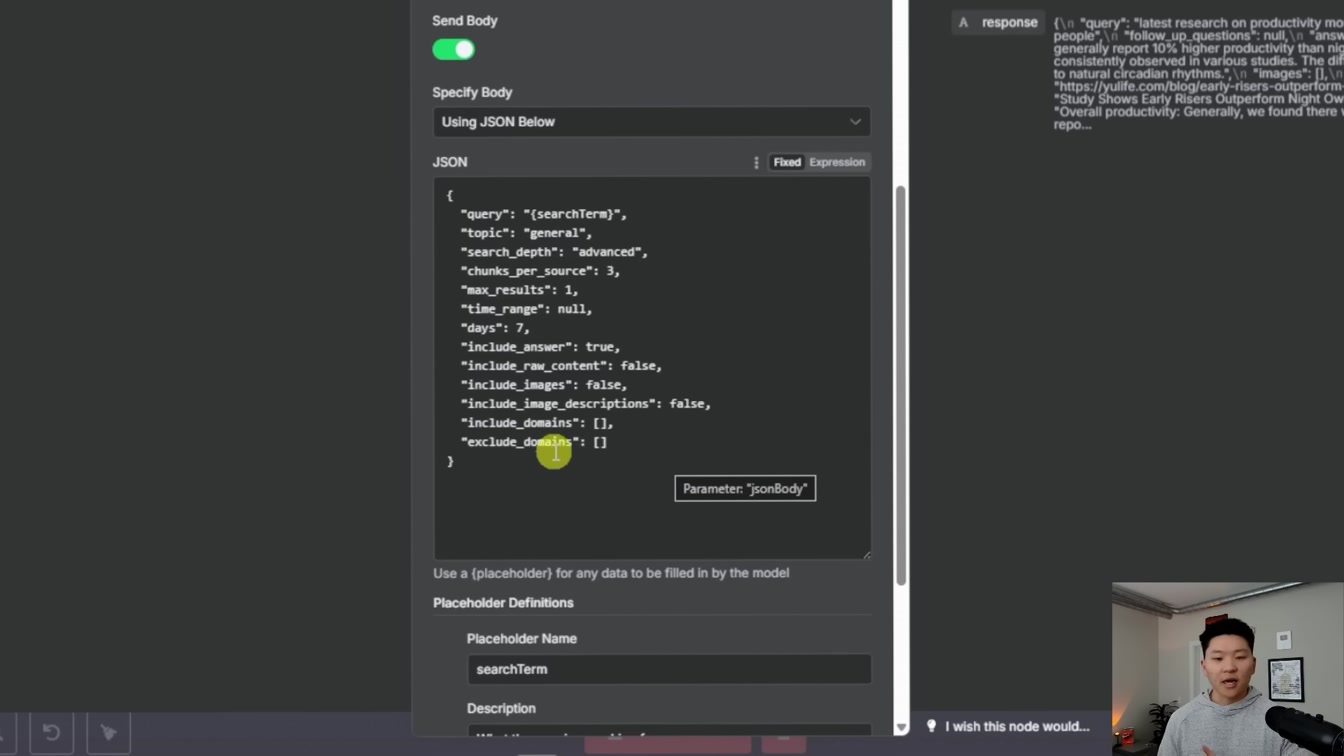Open the "I wish this node would..." link
1344x756 pixels.
(x=1017, y=726)
